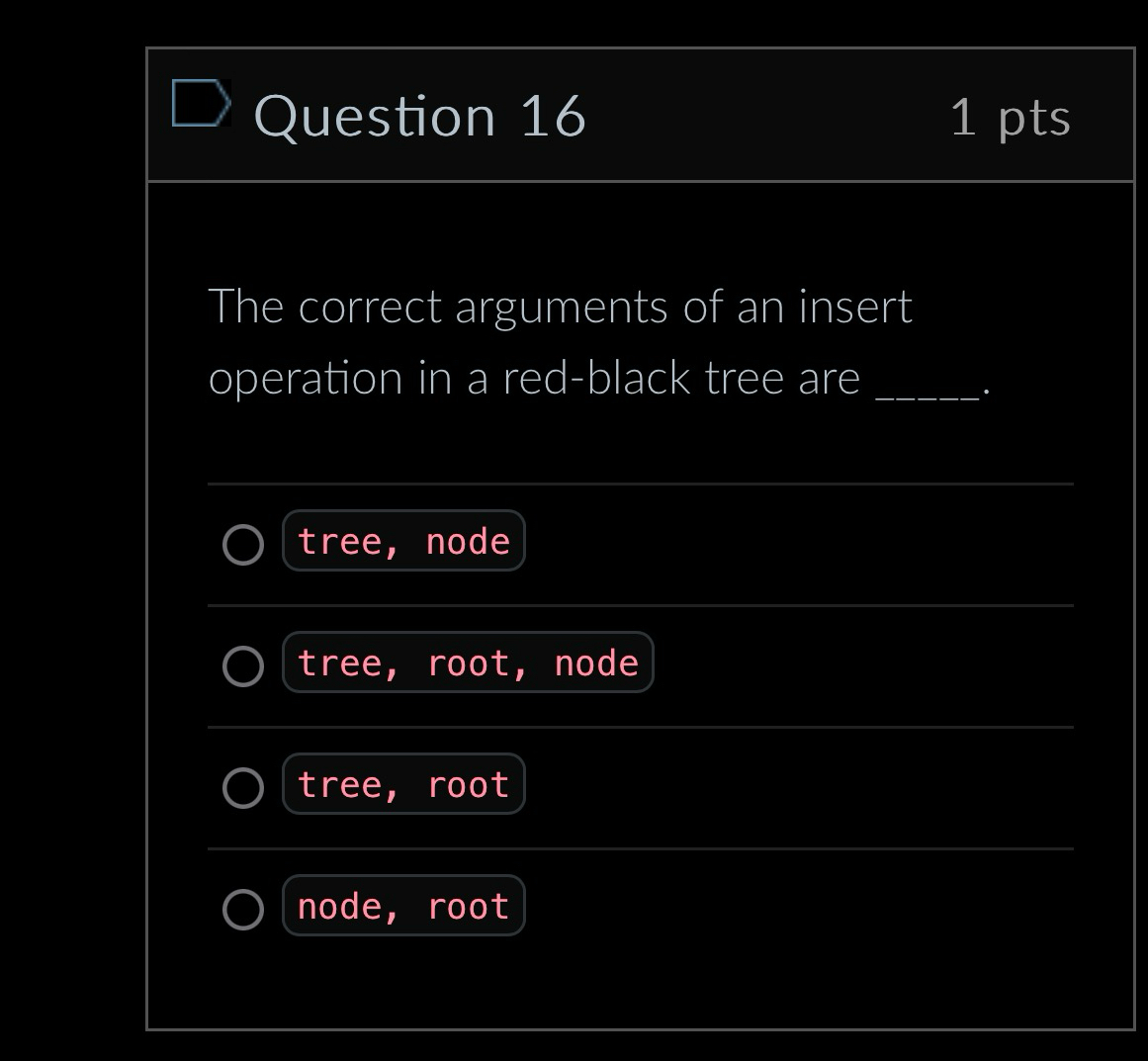
Task: Click the divider above the node, root option
Action: pyautogui.click(x=641, y=846)
